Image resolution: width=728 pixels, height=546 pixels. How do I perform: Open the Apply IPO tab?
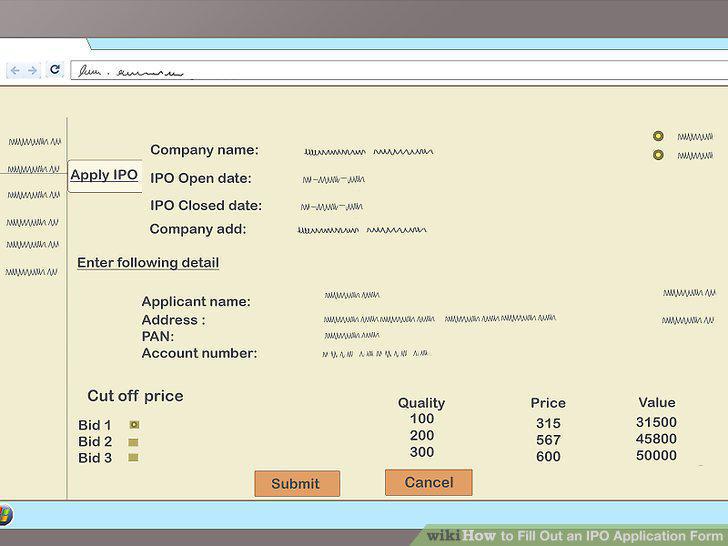point(104,175)
